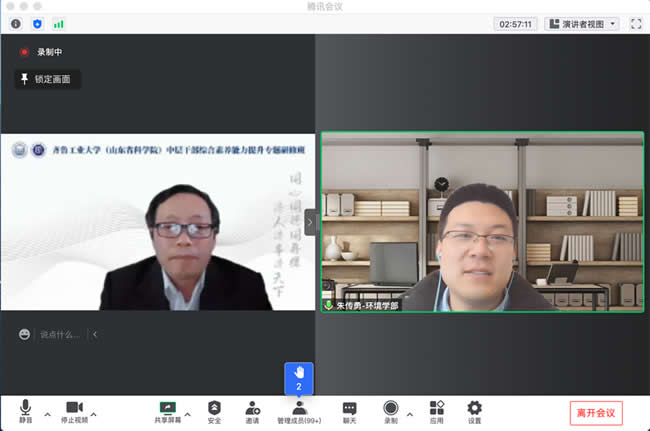Image resolution: width=650 pixels, height=431 pixels.
Task: Mute the microphone (静音)
Action: click(x=25, y=410)
